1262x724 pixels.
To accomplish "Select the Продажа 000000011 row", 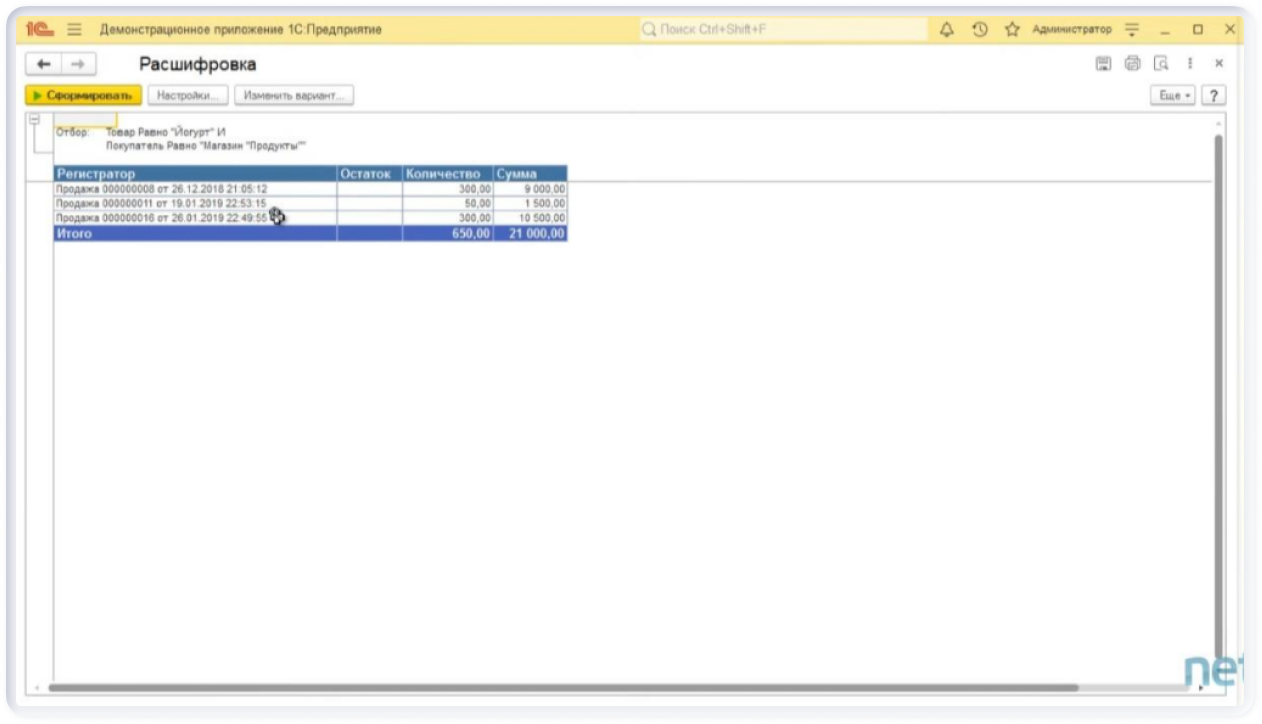I will click(x=161, y=203).
